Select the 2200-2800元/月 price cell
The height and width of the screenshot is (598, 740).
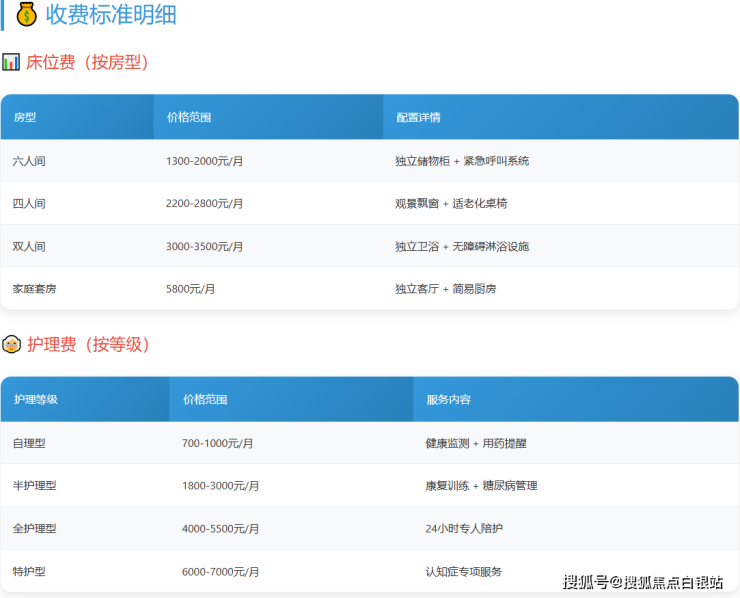[204, 203]
